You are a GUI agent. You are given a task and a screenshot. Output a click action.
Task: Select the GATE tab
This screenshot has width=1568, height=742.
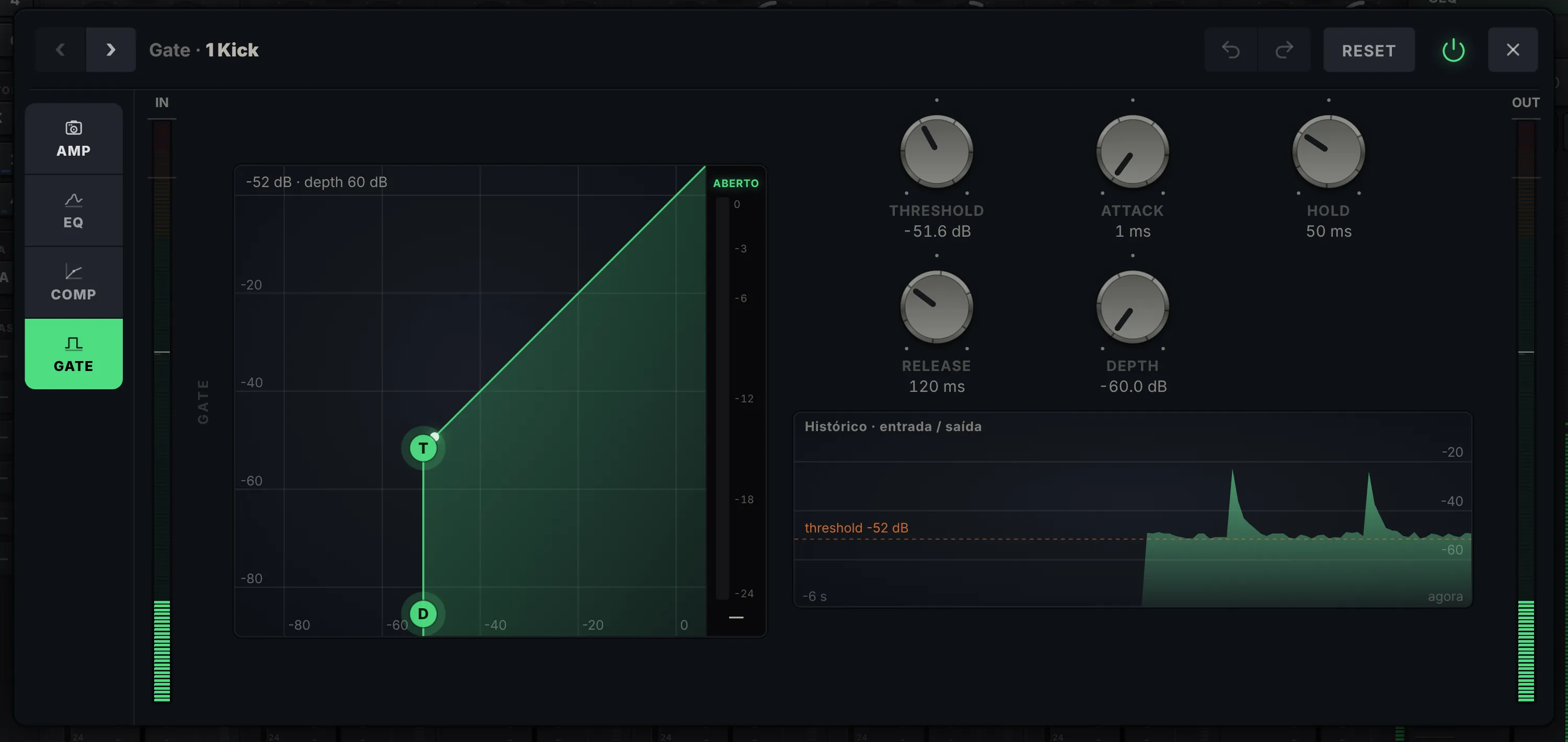(74, 354)
